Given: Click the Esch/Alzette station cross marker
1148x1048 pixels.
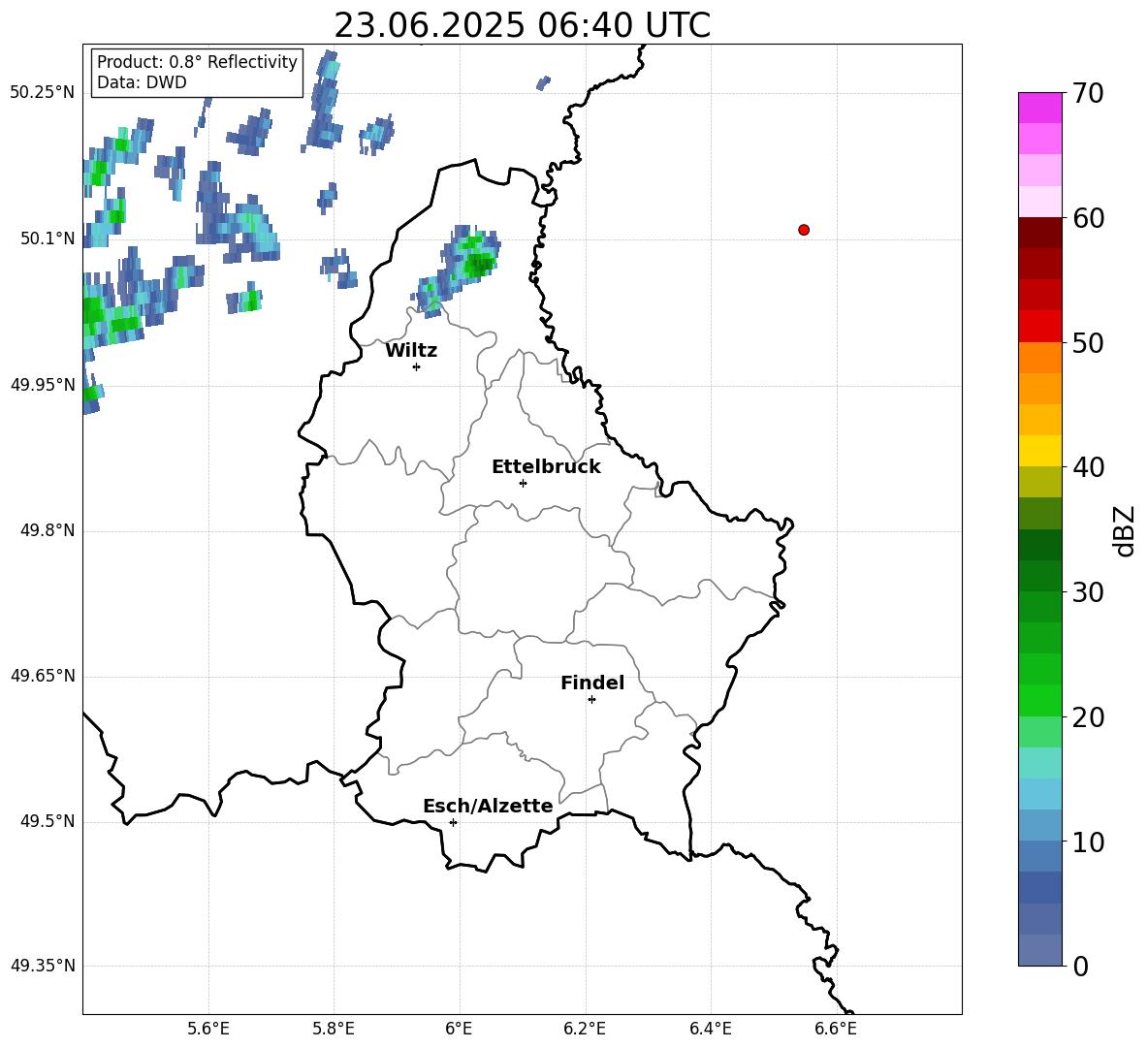Looking at the screenshot, I should click(453, 822).
